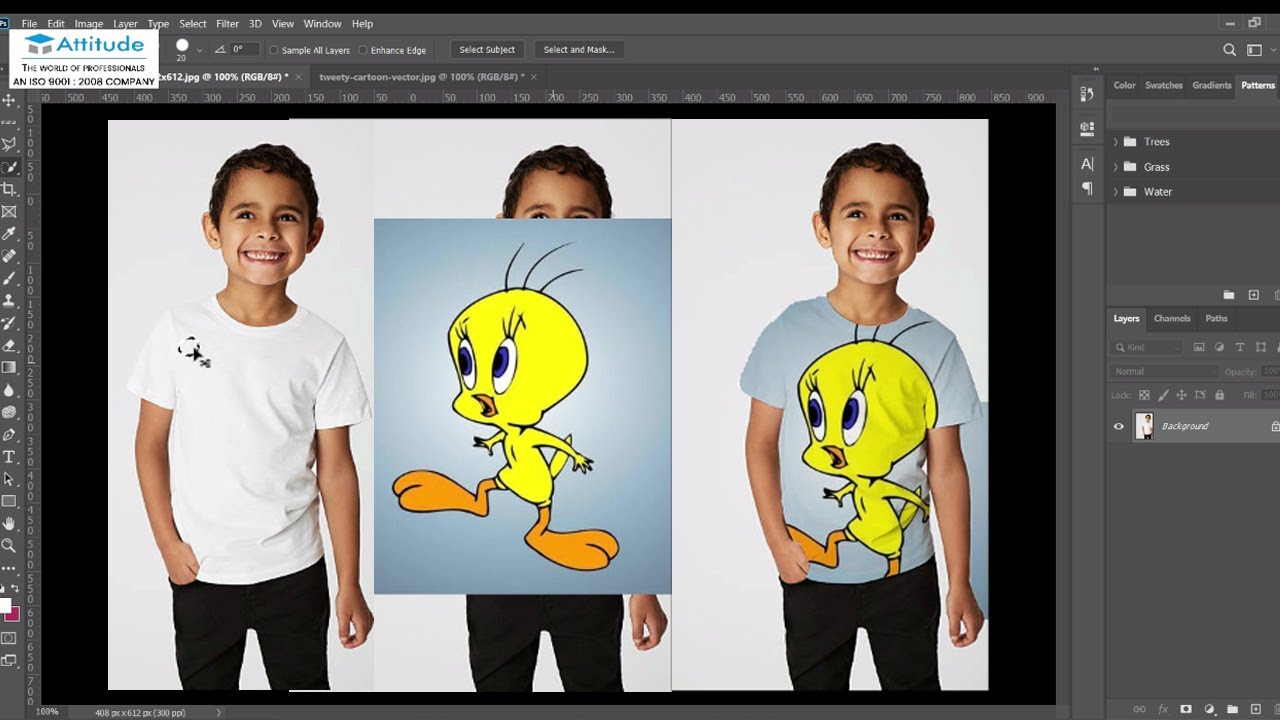Switch to the Swatches tab

pyautogui.click(x=1164, y=85)
